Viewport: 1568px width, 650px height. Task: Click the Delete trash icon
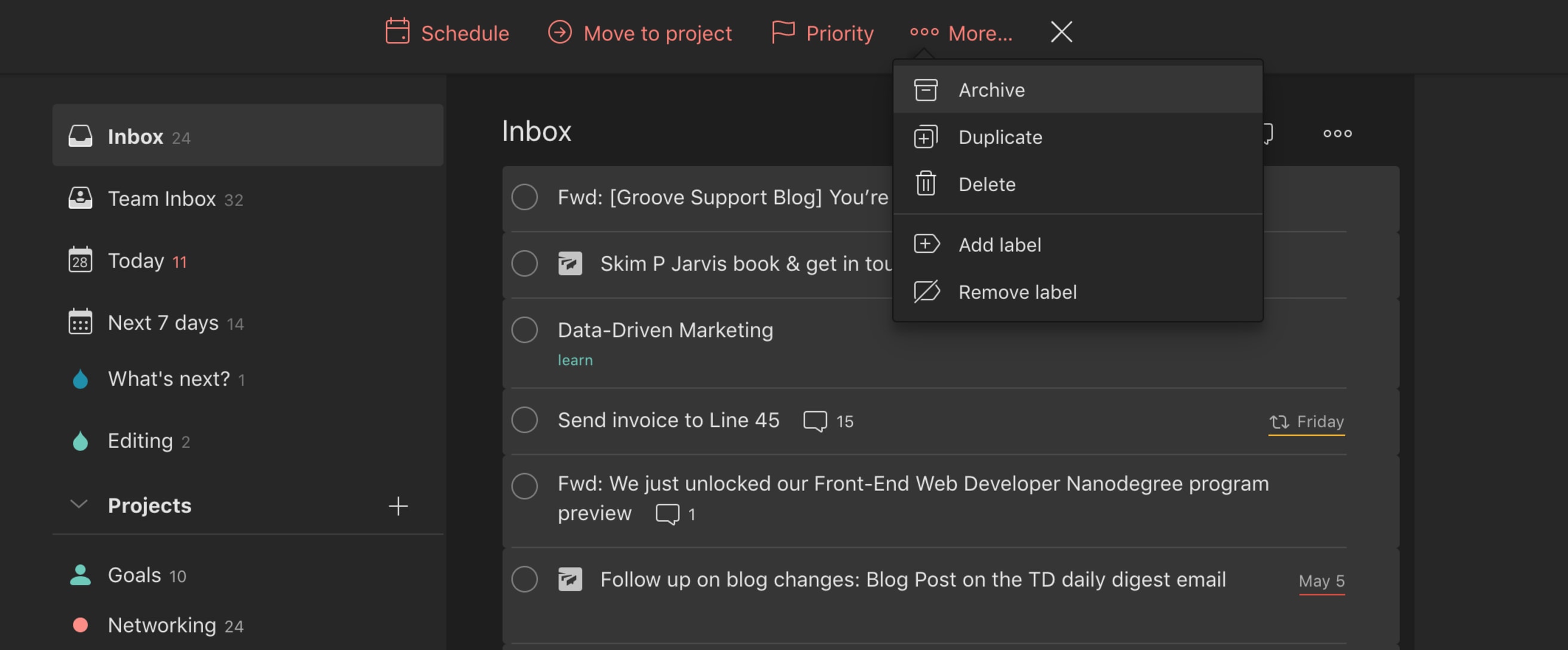coord(925,184)
